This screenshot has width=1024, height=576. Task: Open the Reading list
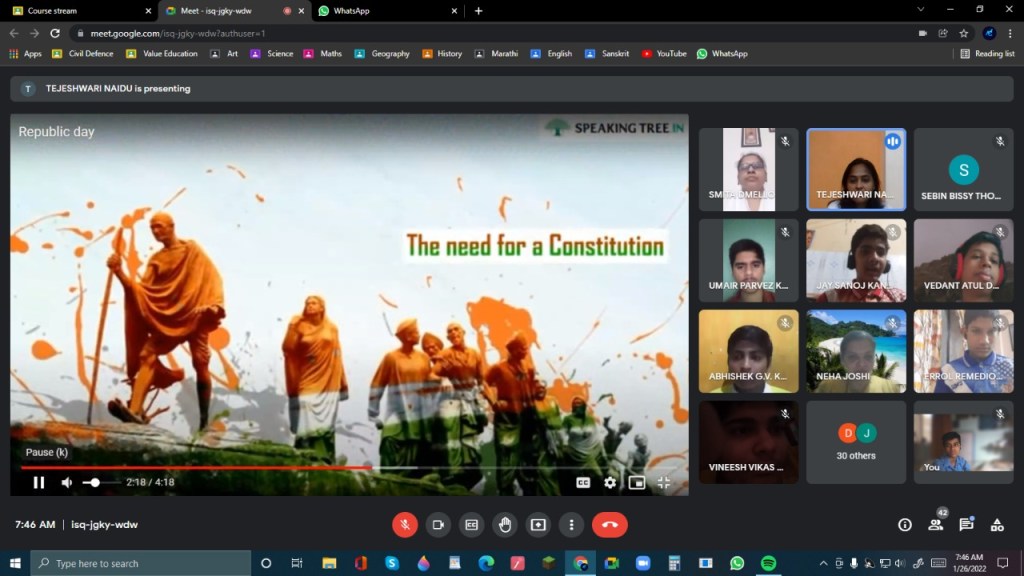click(987, 54)
